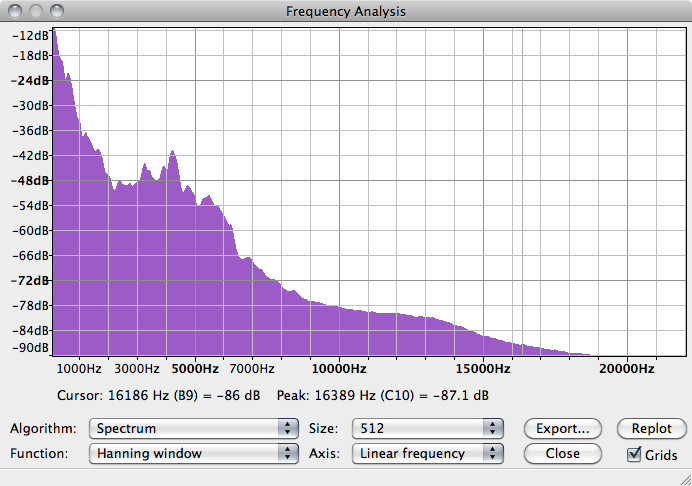The width and height of the screenshot is (692, 486).
Task: Minimize window with the yellow title bar button
Action: pyautogui.click(x=33, y=11)
